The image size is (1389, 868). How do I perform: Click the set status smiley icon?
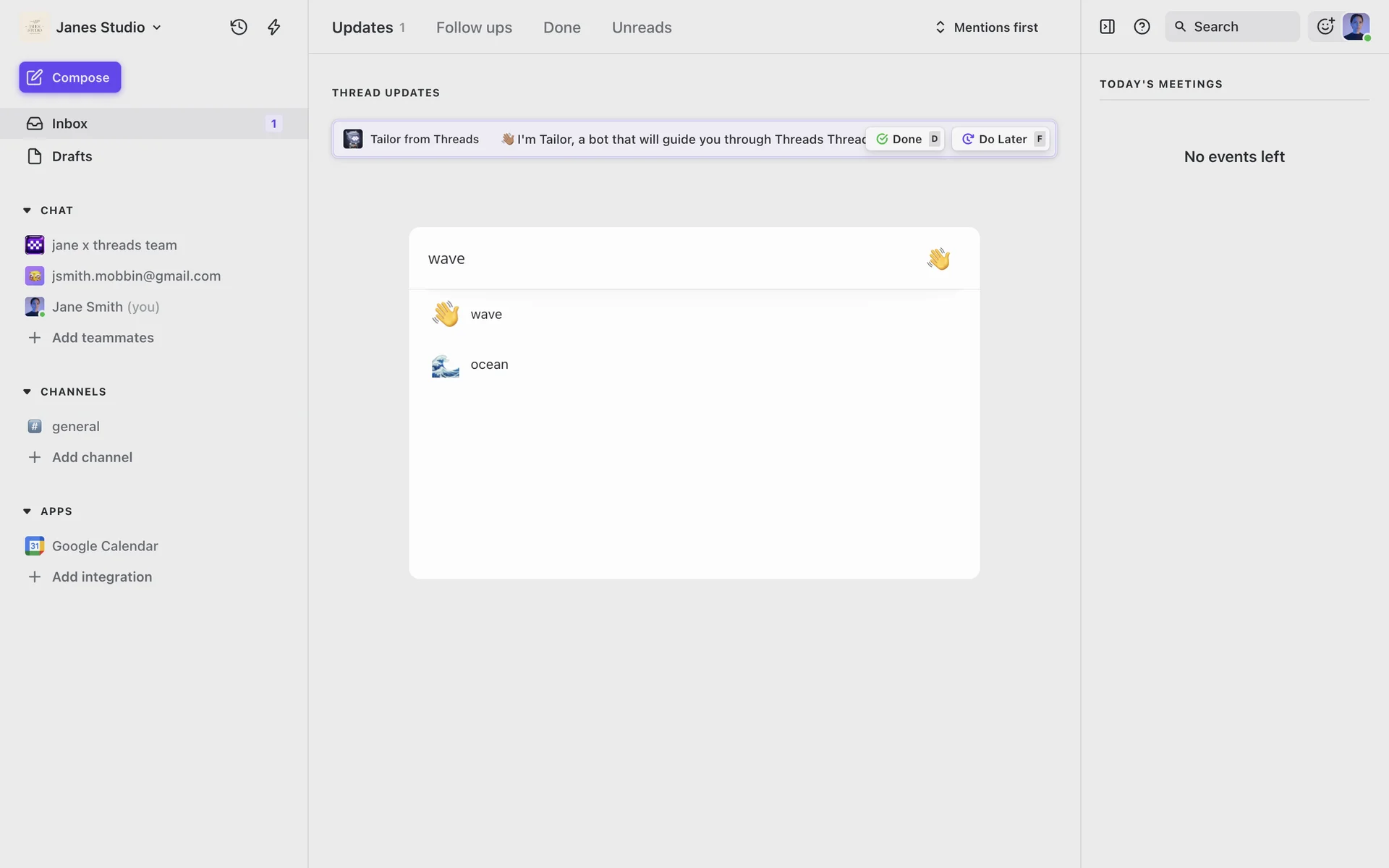point(1325,27)
